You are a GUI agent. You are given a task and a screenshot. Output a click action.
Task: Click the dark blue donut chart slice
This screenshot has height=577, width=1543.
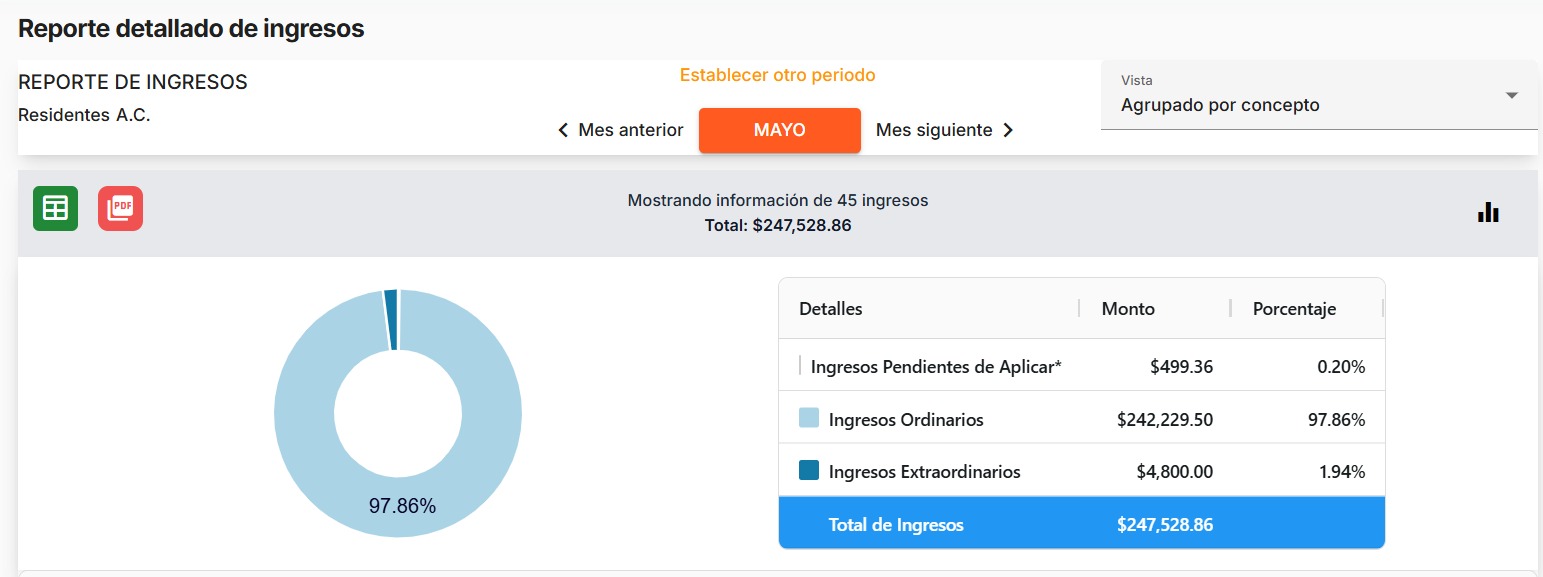[391, 319]
